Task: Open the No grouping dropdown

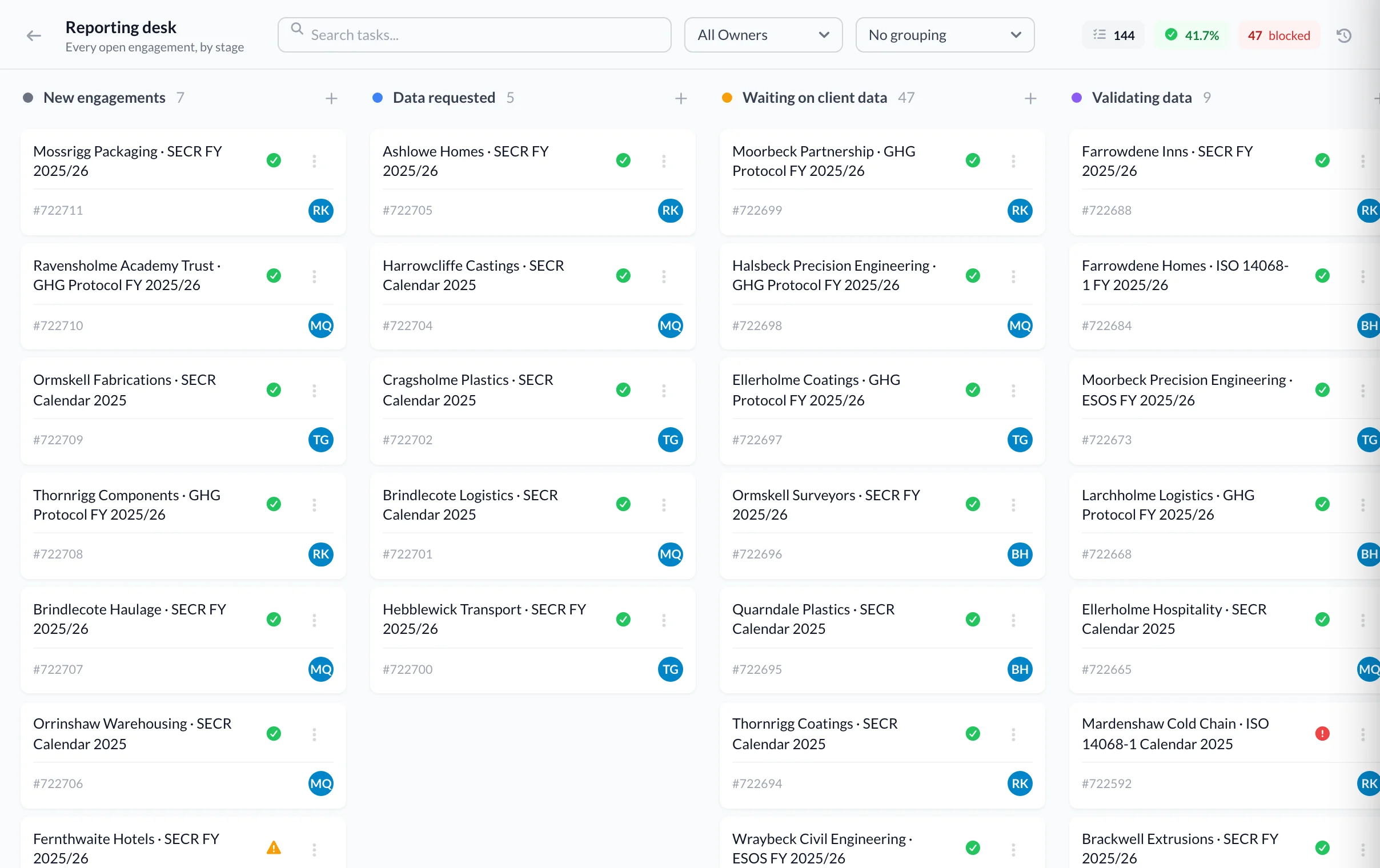Action: pyautogui.click(x=945, y=35)
